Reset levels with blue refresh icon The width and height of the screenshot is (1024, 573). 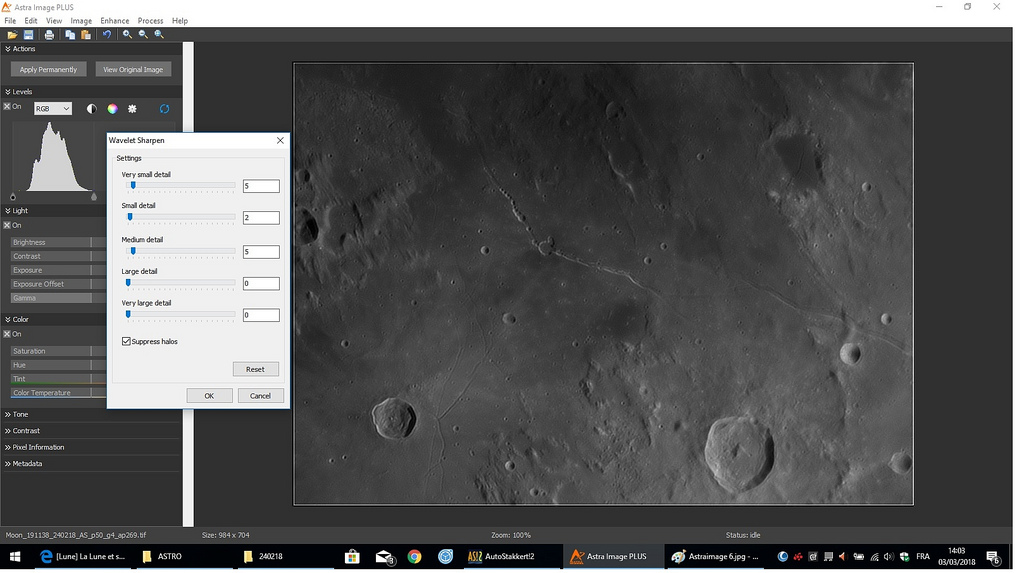(165, 109)
